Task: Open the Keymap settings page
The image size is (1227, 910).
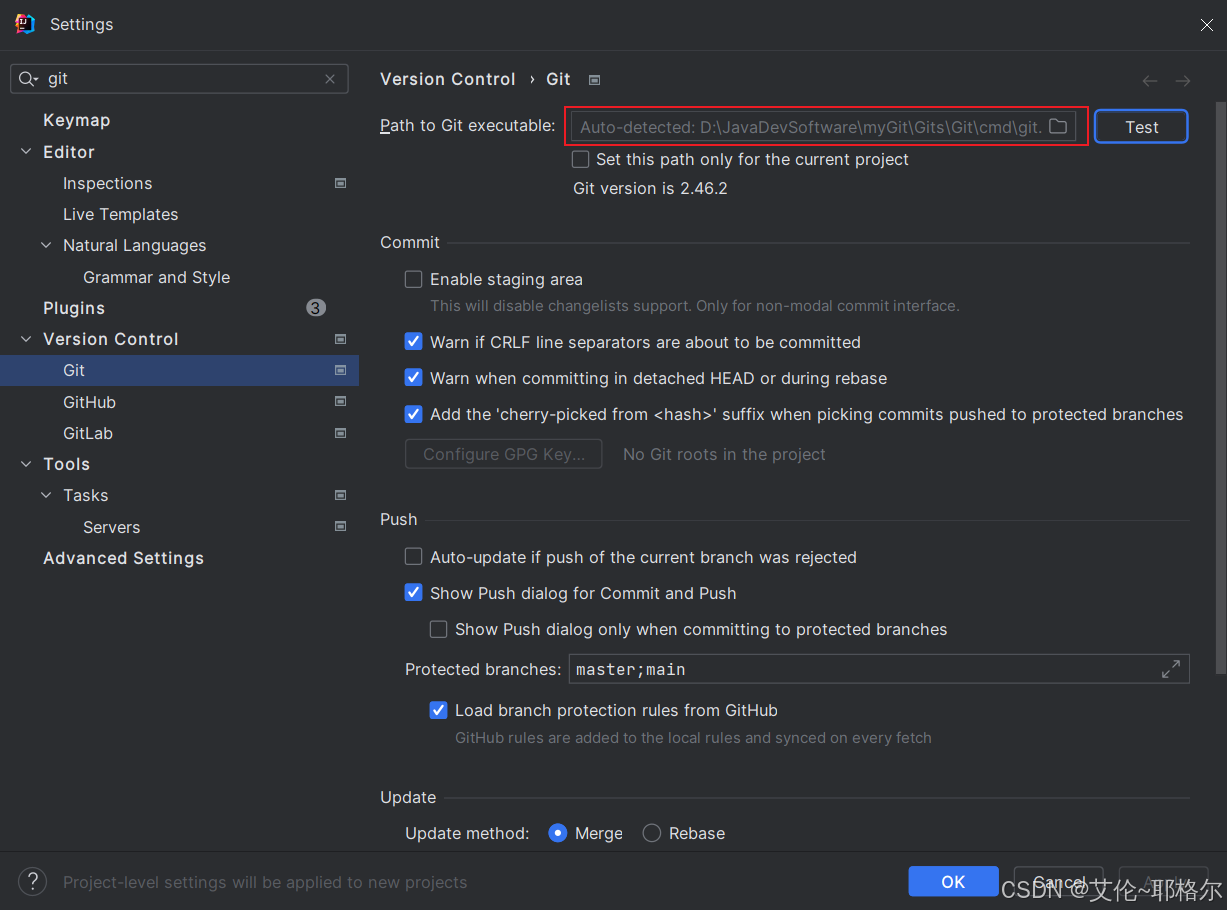Action: pos(76,120)
